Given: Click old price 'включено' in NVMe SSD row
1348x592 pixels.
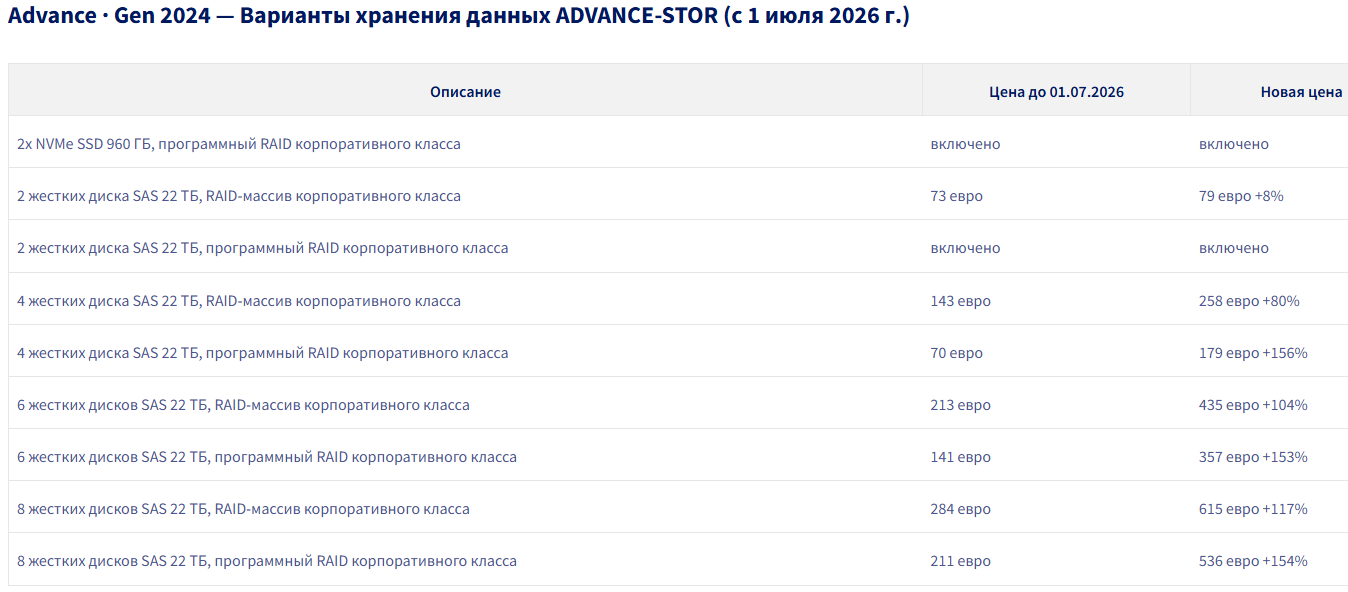Looking at the screenshot, I should tap(965, 144).
